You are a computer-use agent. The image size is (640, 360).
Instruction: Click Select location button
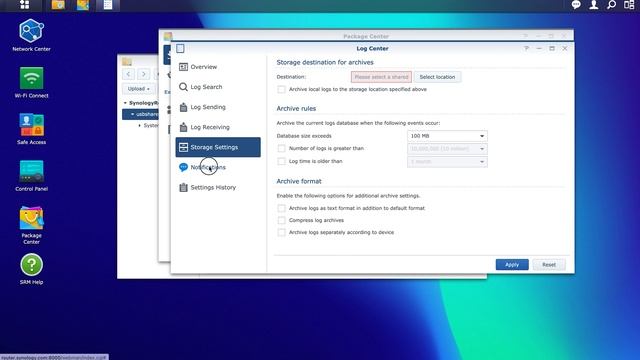pyautogui.click(x=437, y=77)
